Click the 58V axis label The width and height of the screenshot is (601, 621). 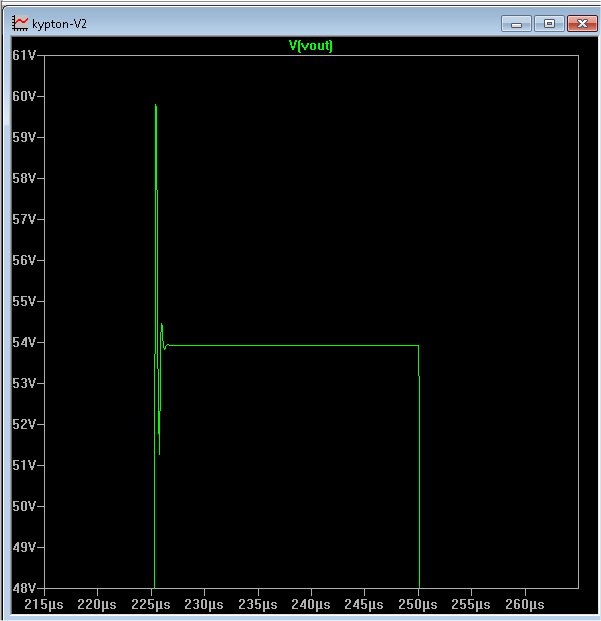(24, 178)
